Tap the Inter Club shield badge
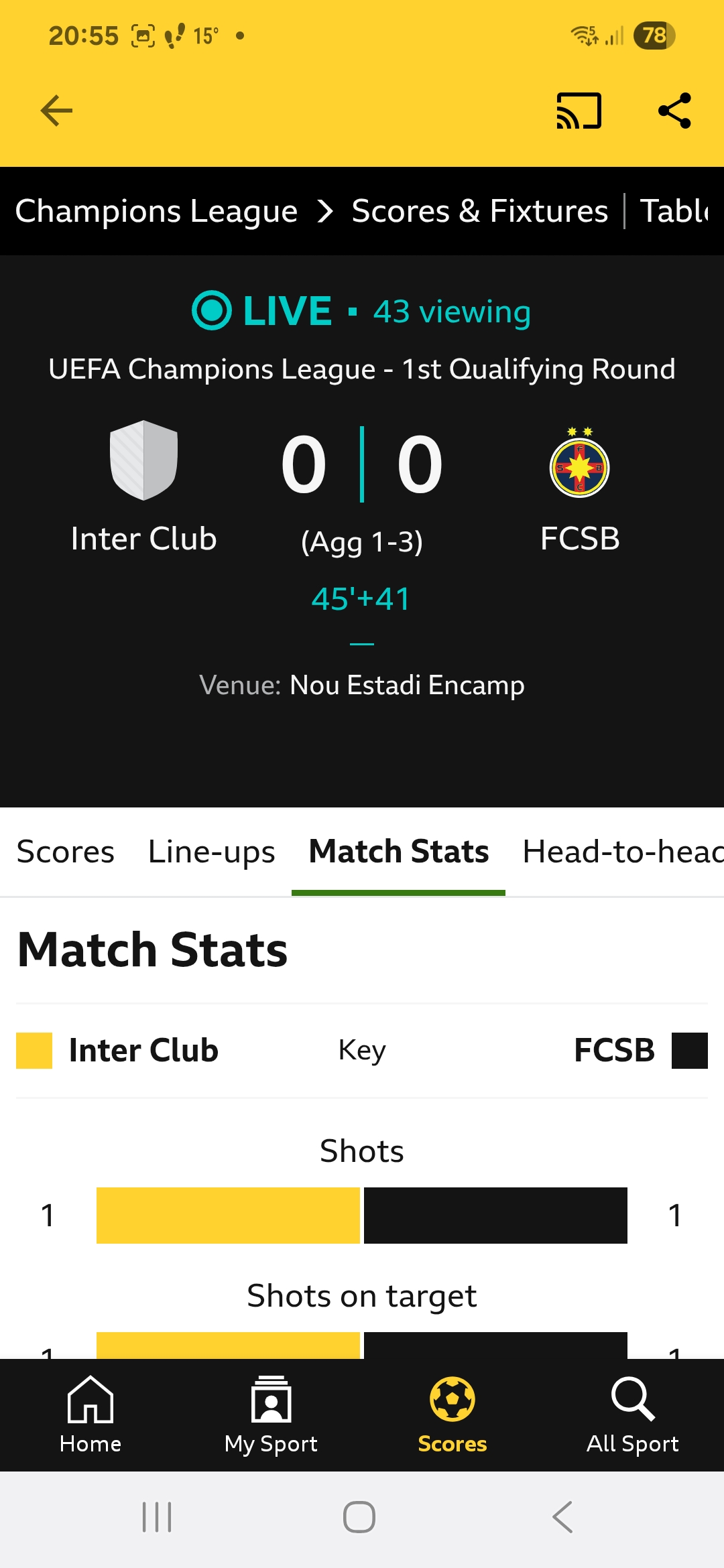Image resolution: width=724 pixels, height=1568 pixels. point(143,460)
